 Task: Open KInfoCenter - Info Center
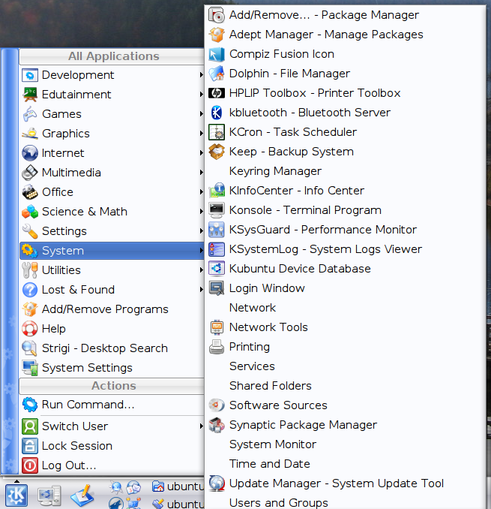click(345, 191)
